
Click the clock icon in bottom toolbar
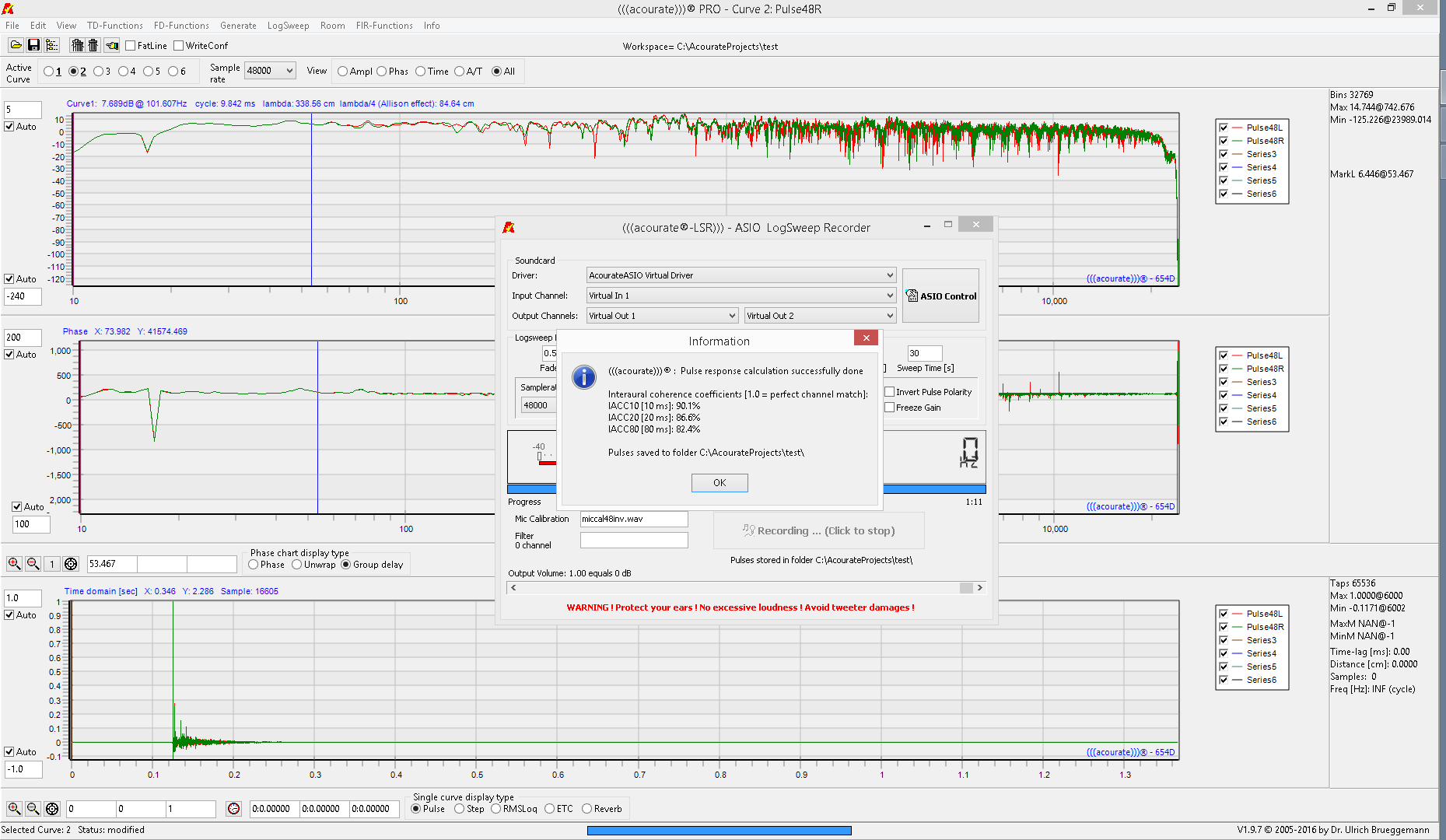(x=233, y=809)
